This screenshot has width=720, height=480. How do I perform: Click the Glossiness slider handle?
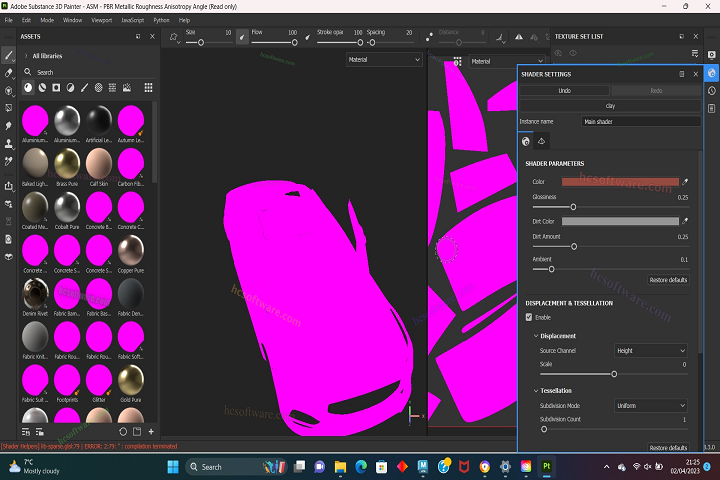coord(573,207)
